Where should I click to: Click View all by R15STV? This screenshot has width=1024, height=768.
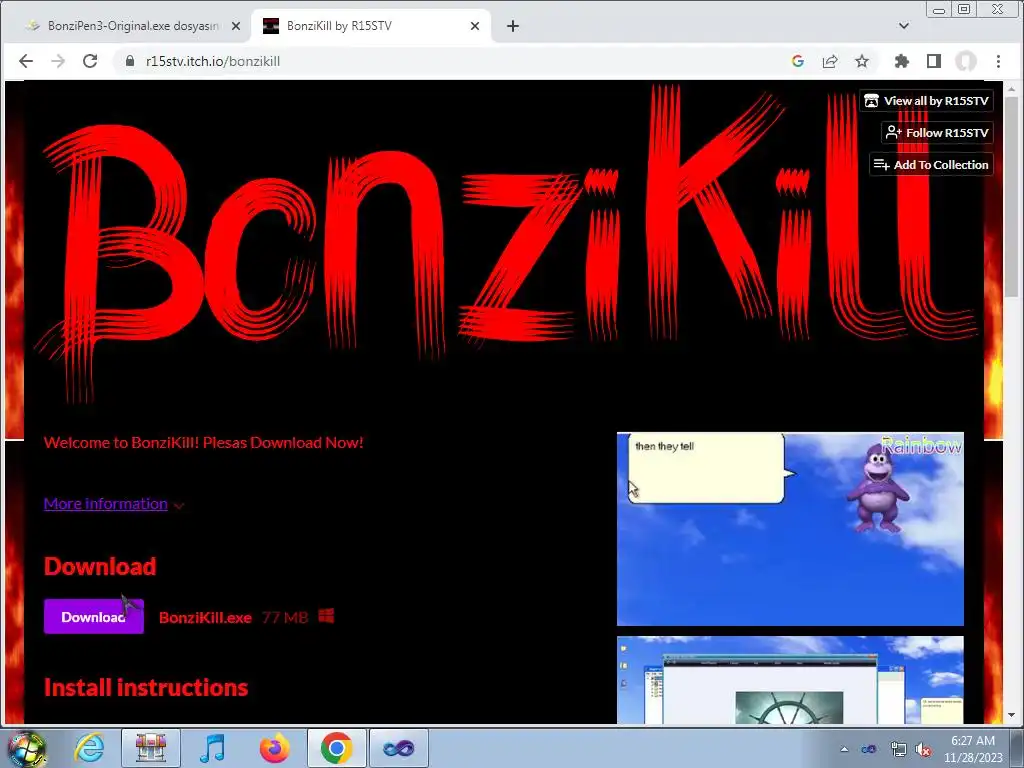point(926,101)
